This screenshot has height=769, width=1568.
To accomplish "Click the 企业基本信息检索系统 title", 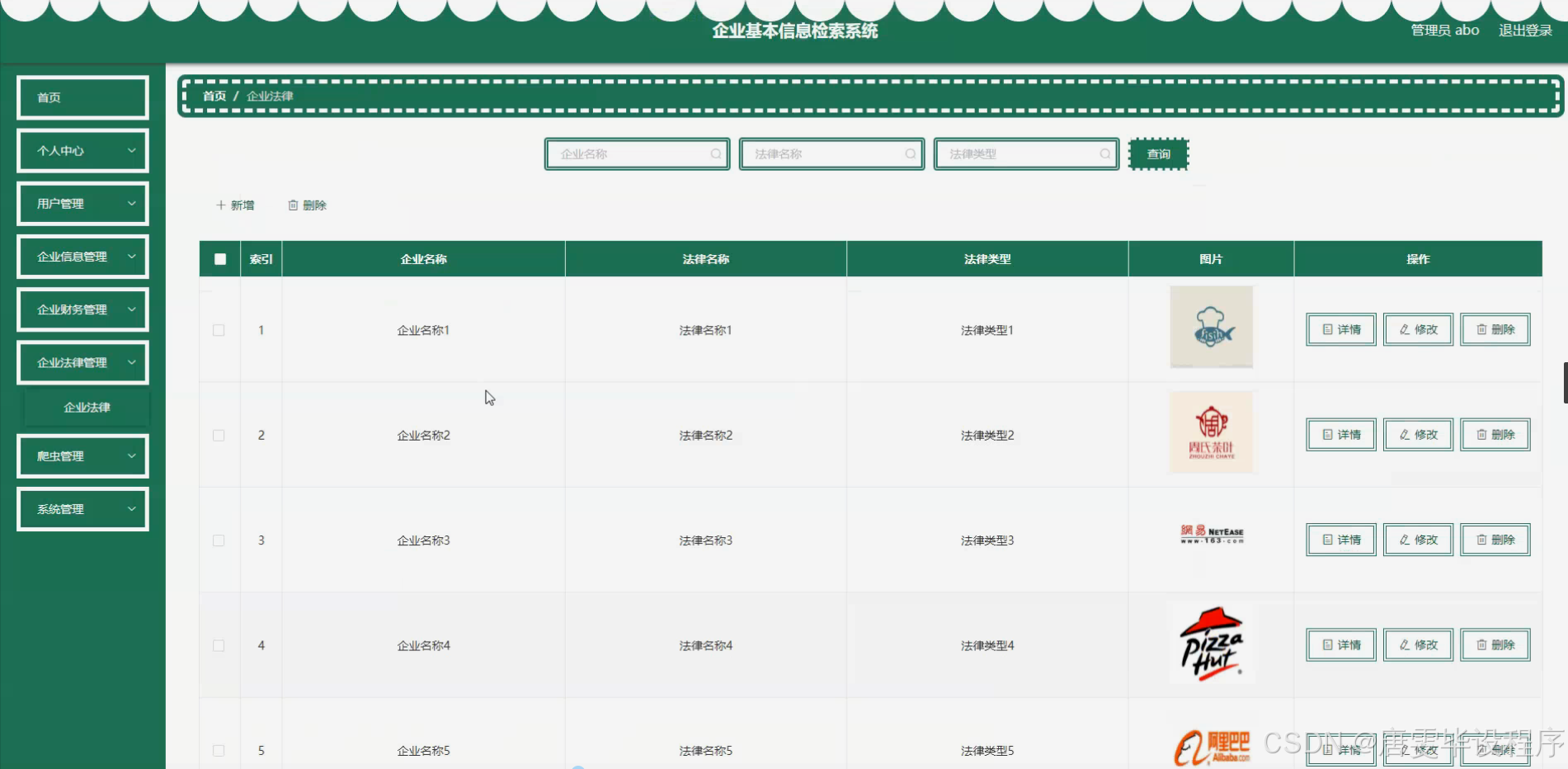I will (x=795, y=31).
